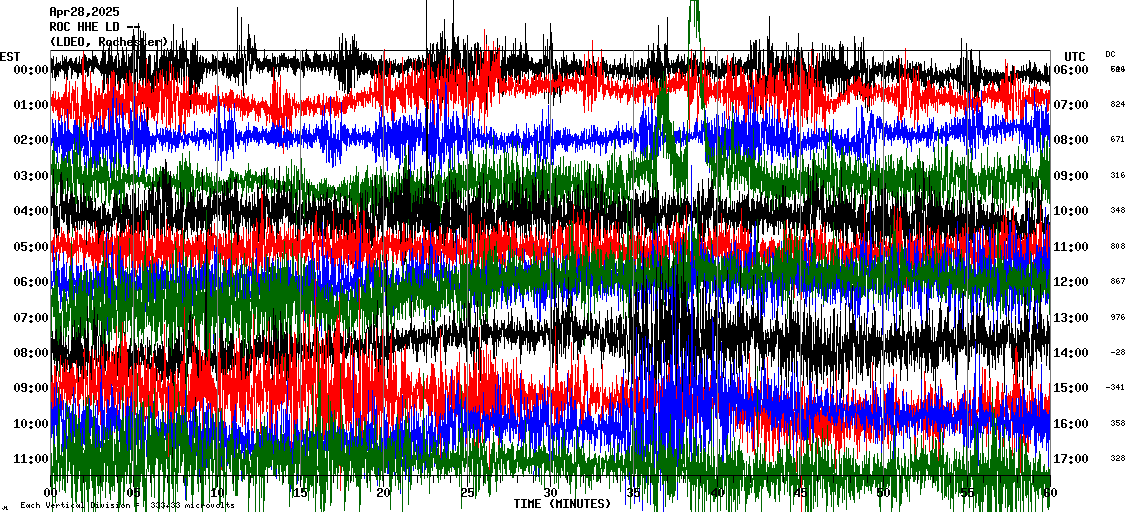Screen dimensions: 1130x519
Task: Click the UTC "12:00" row label
Action: (x=1071, y=282)
